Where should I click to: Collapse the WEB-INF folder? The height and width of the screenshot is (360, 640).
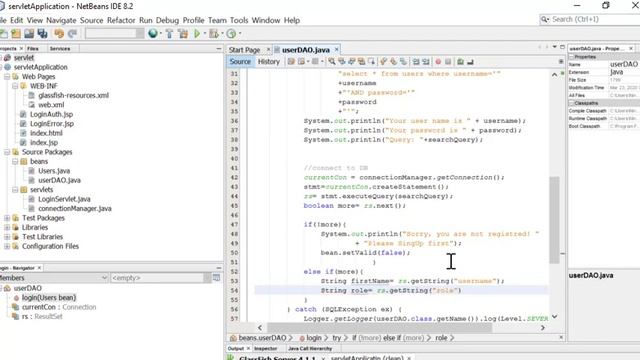click(x=15, y=86)
